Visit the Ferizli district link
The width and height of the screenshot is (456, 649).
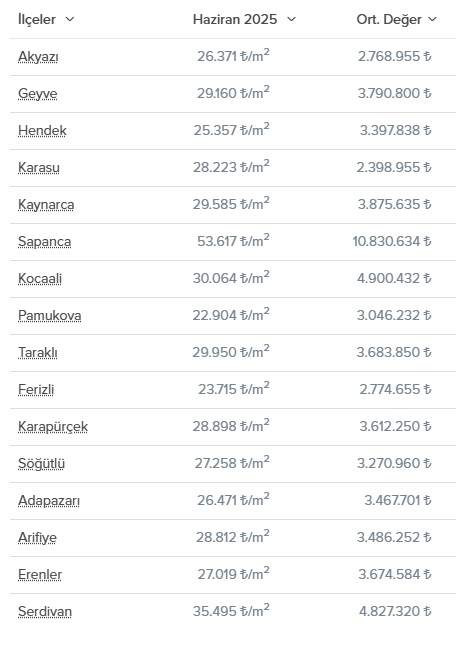pyautogui.click(x=36, y=390)
